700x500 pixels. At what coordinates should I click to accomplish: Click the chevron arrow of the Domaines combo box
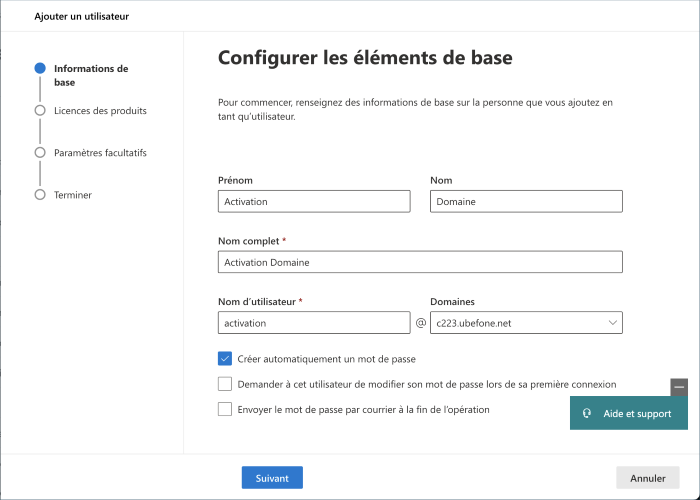tap(612, 323)
